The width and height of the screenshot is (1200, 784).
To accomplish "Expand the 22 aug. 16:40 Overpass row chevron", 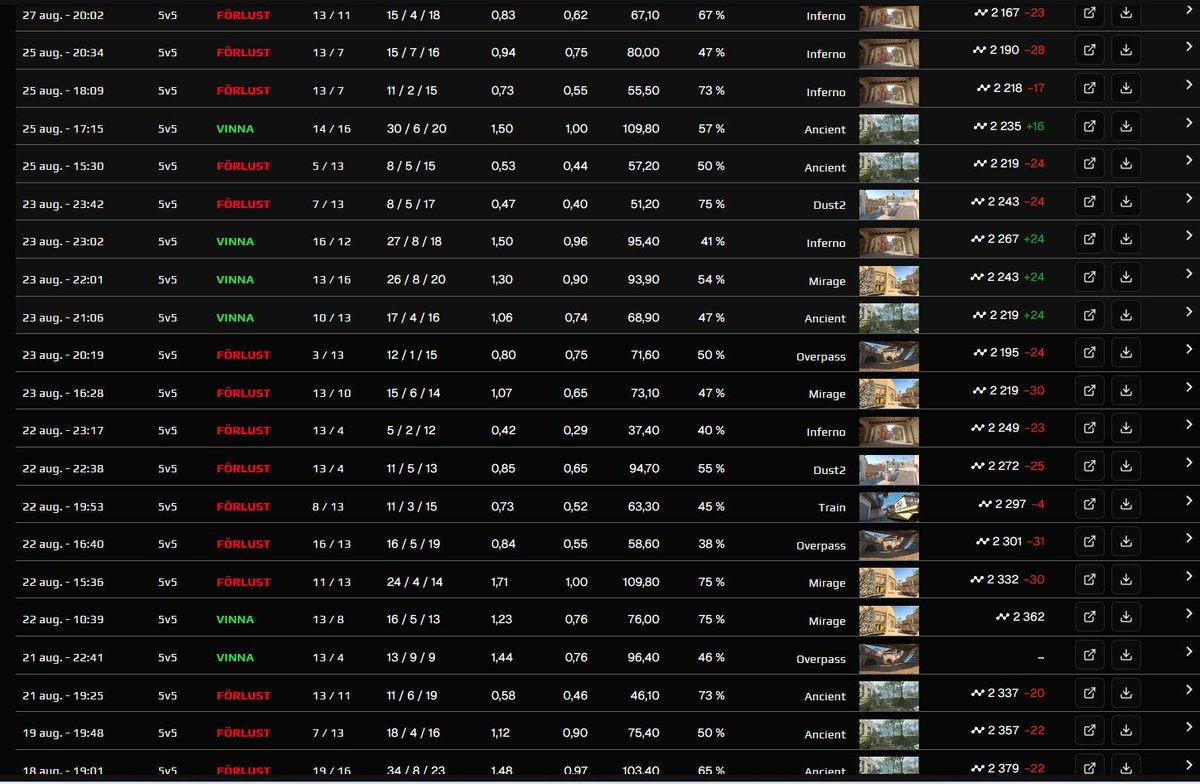I will coord(1189,538).
